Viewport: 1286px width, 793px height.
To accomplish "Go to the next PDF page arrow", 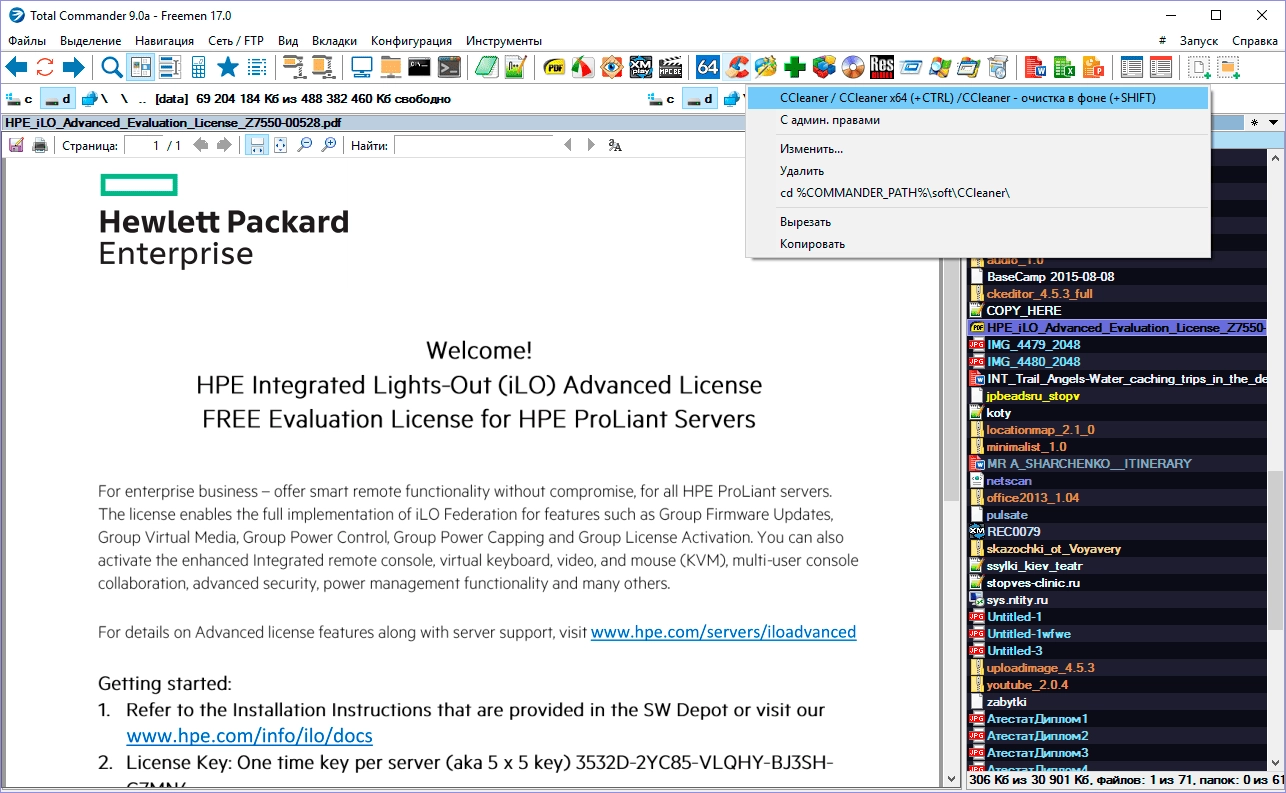I will pos(224,145).
